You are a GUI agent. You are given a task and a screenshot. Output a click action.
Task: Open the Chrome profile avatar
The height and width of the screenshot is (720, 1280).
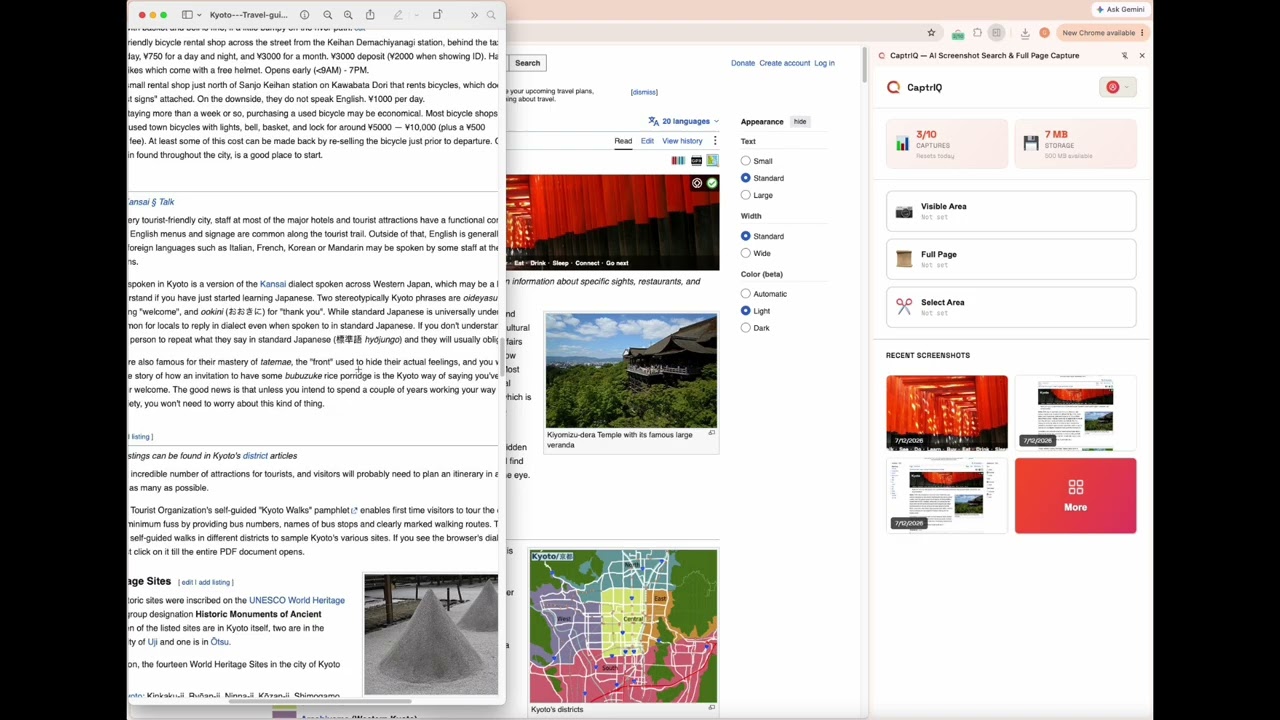pyautogui.click(x=1044, y=33)
